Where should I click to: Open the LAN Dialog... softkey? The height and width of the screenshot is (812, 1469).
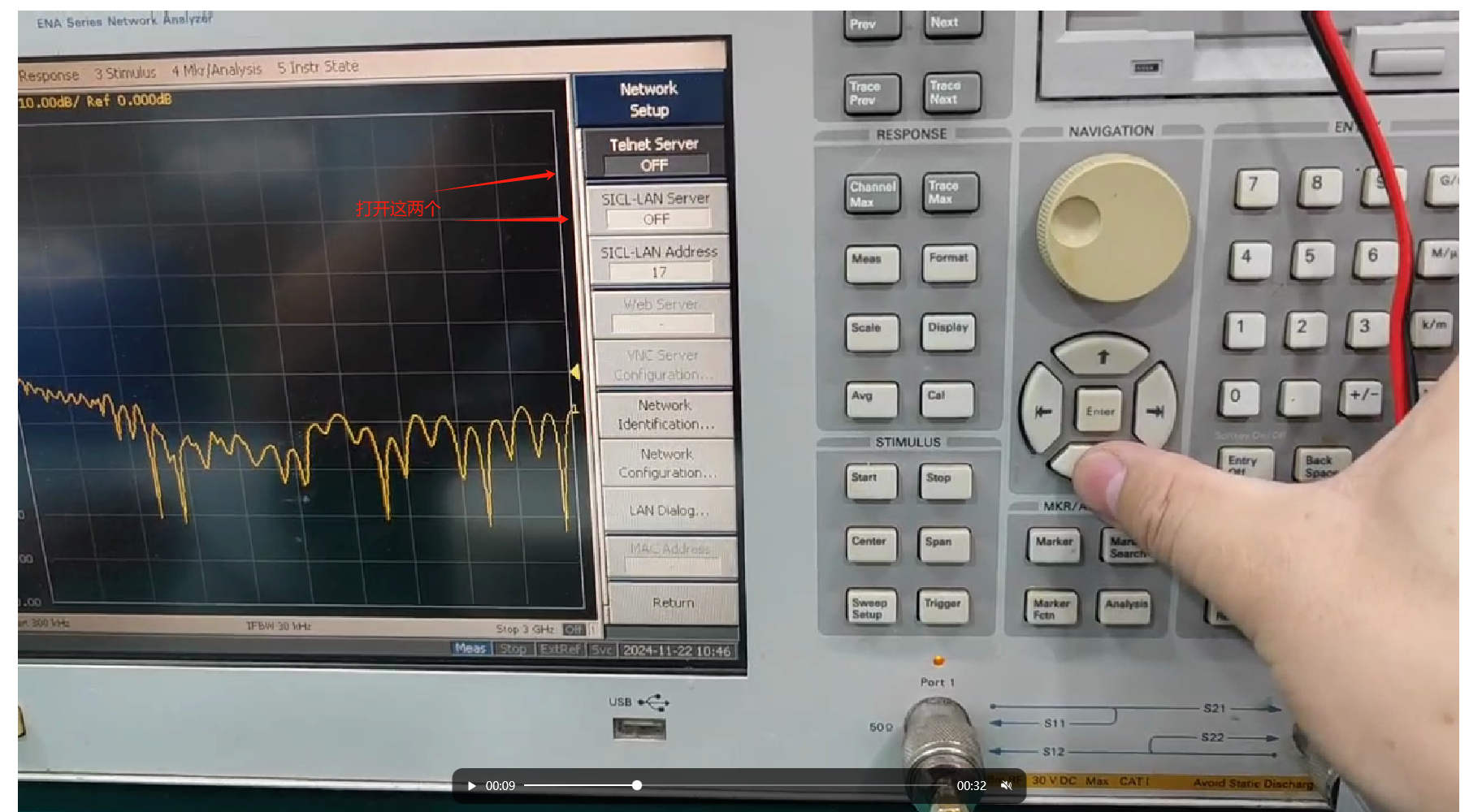669,510
